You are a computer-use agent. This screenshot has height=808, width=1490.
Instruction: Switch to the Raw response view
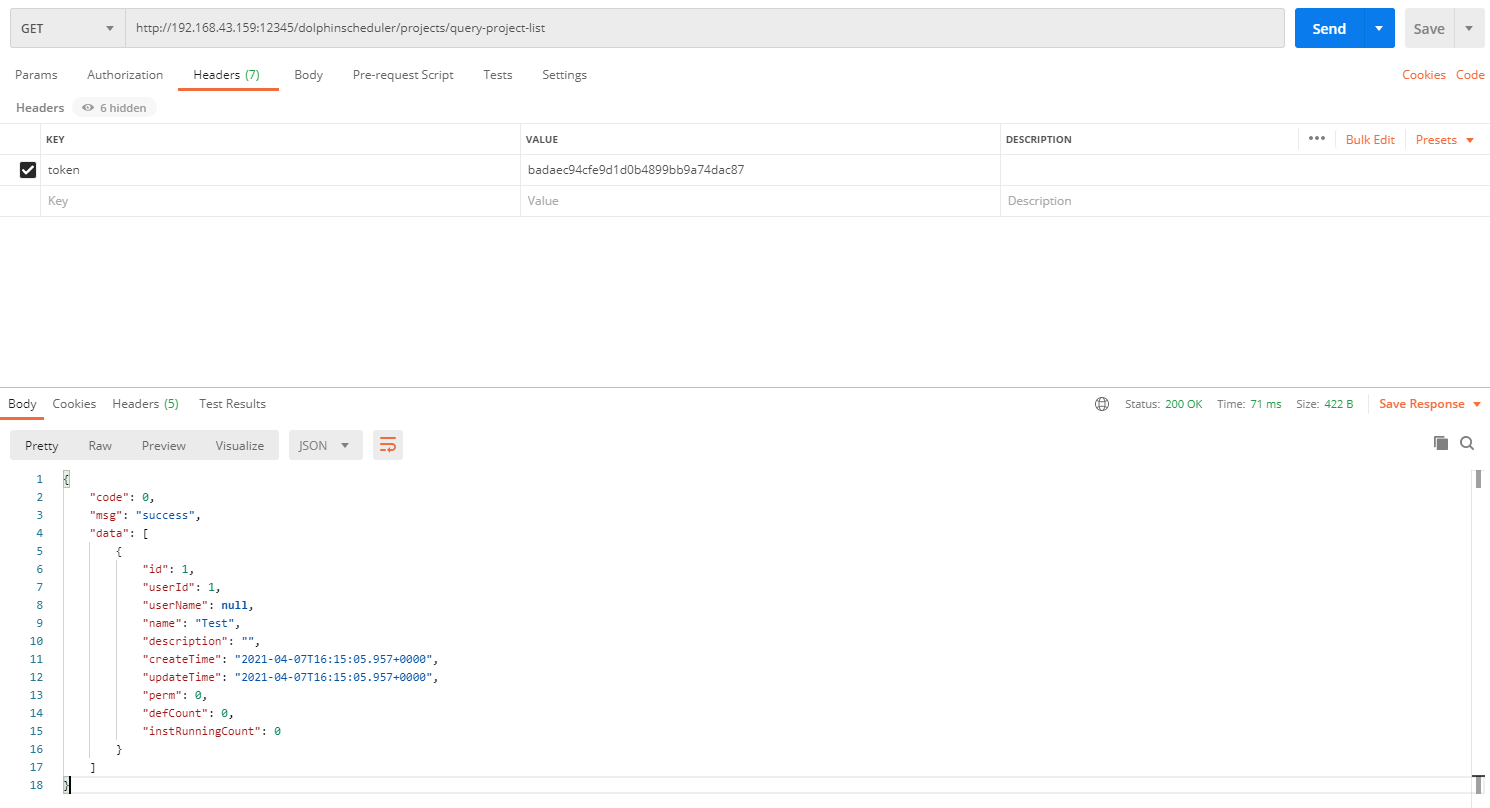pos(99,444)
